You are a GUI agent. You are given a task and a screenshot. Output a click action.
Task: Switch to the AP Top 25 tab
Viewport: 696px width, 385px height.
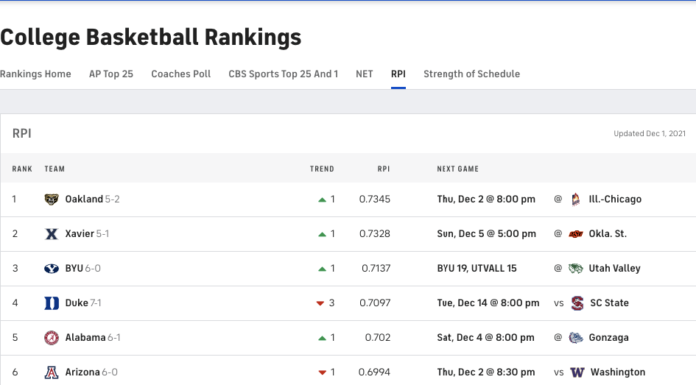click(x=111, y=74)
